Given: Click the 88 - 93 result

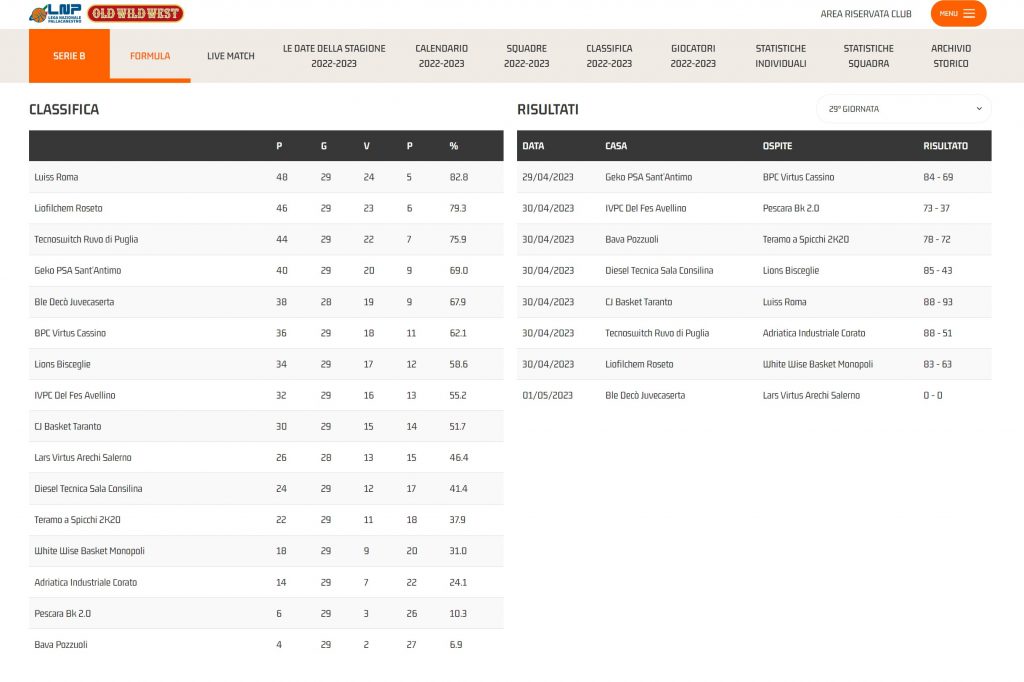Looking at the screenshot, I should pos(938,302).
